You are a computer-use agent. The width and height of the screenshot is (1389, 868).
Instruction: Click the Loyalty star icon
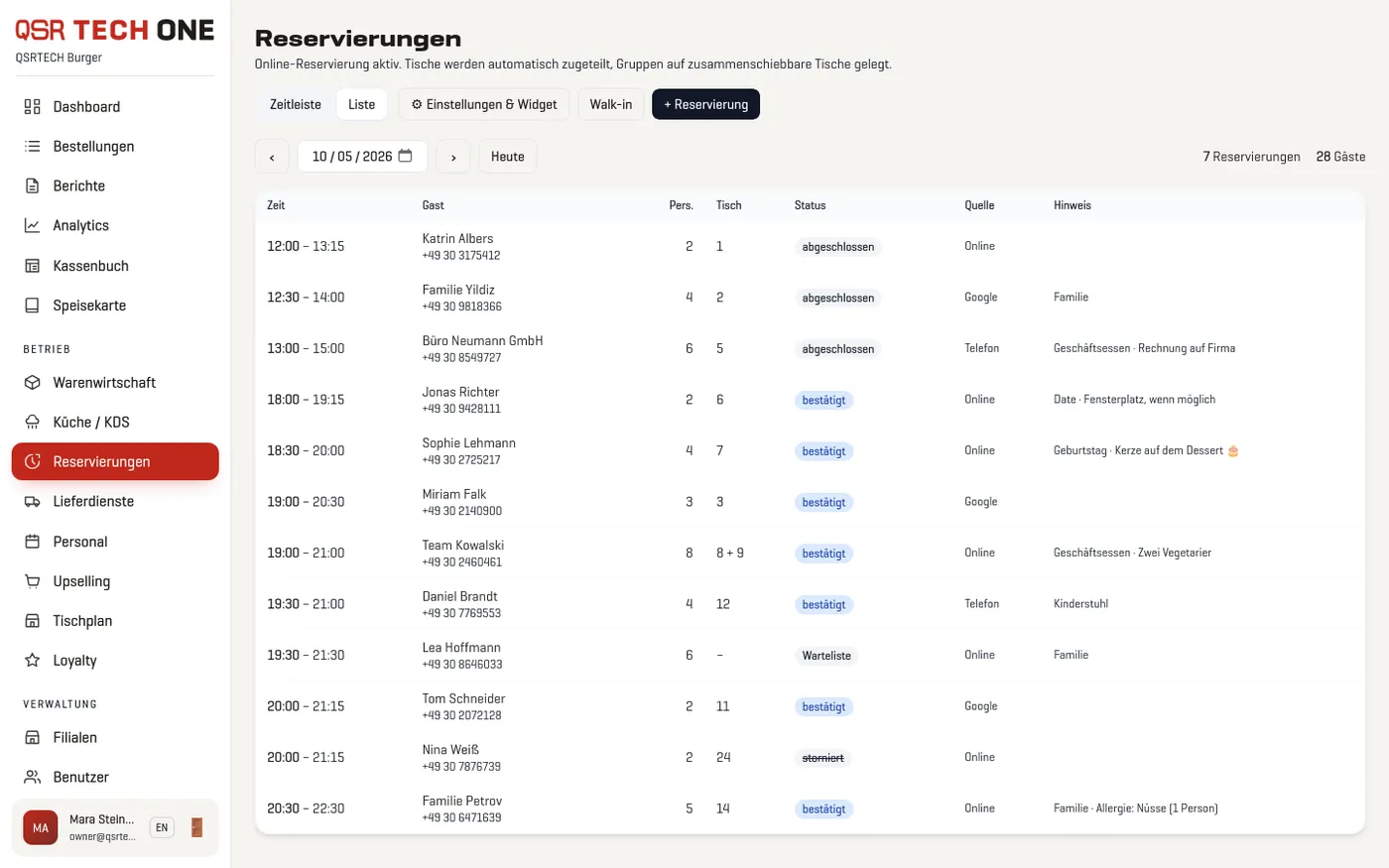[x=33, y=661]
